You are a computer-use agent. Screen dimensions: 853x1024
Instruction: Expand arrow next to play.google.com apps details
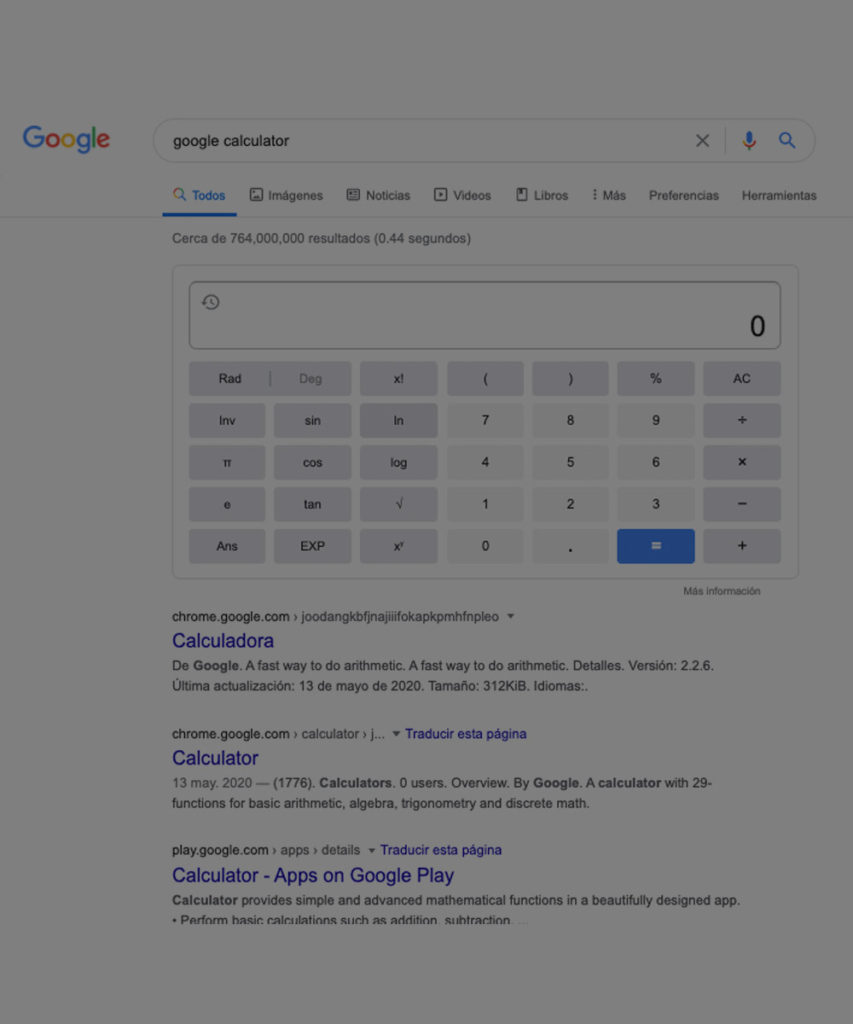click(371, 850)
